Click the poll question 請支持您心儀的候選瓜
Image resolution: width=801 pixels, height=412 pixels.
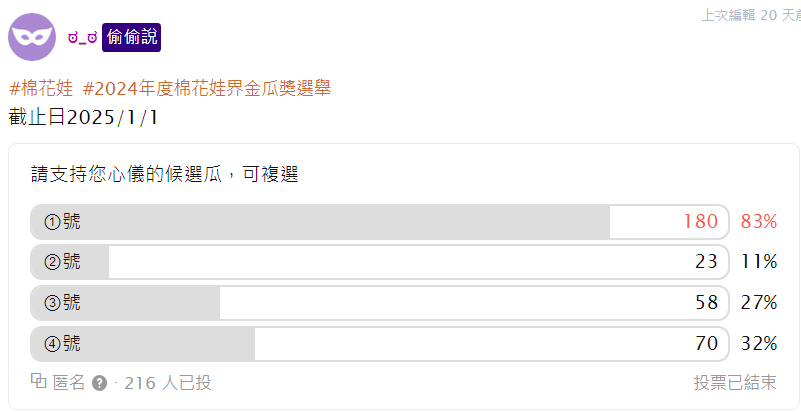coord(127,175)
